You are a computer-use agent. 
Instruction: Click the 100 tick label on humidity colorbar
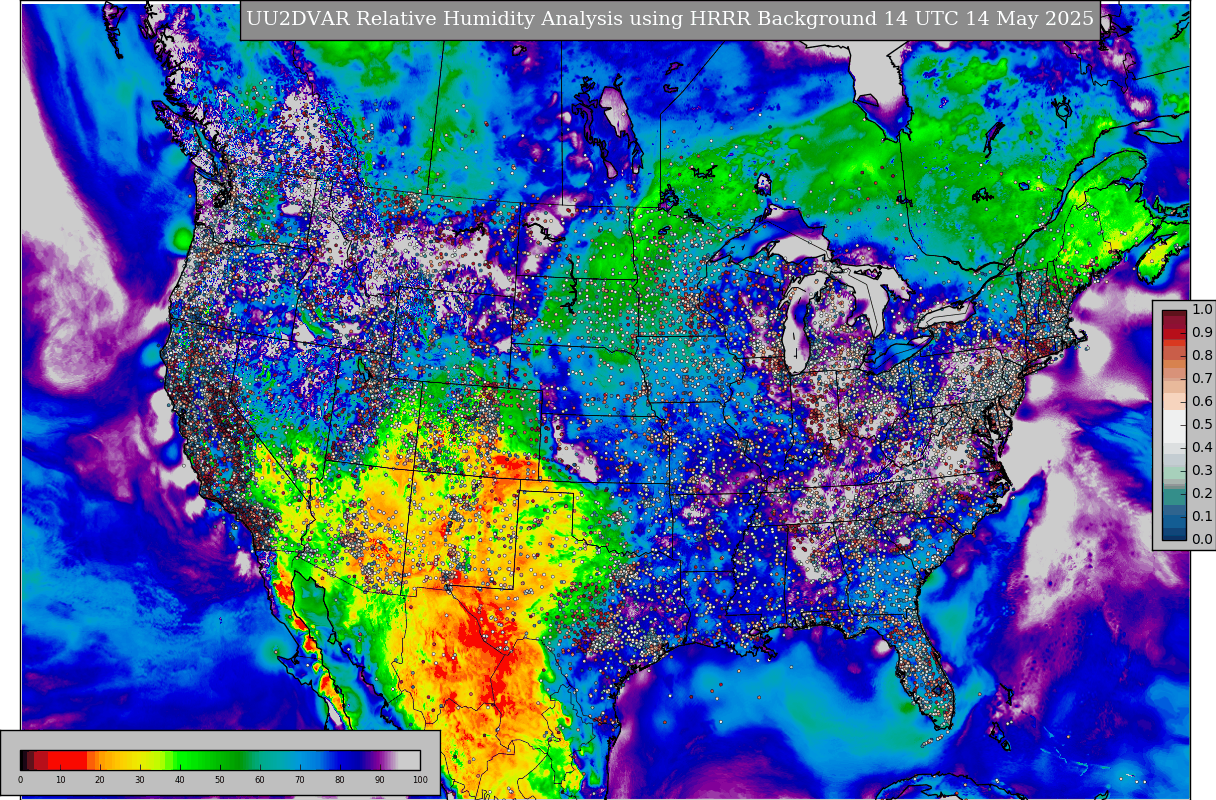pos(420,780)
